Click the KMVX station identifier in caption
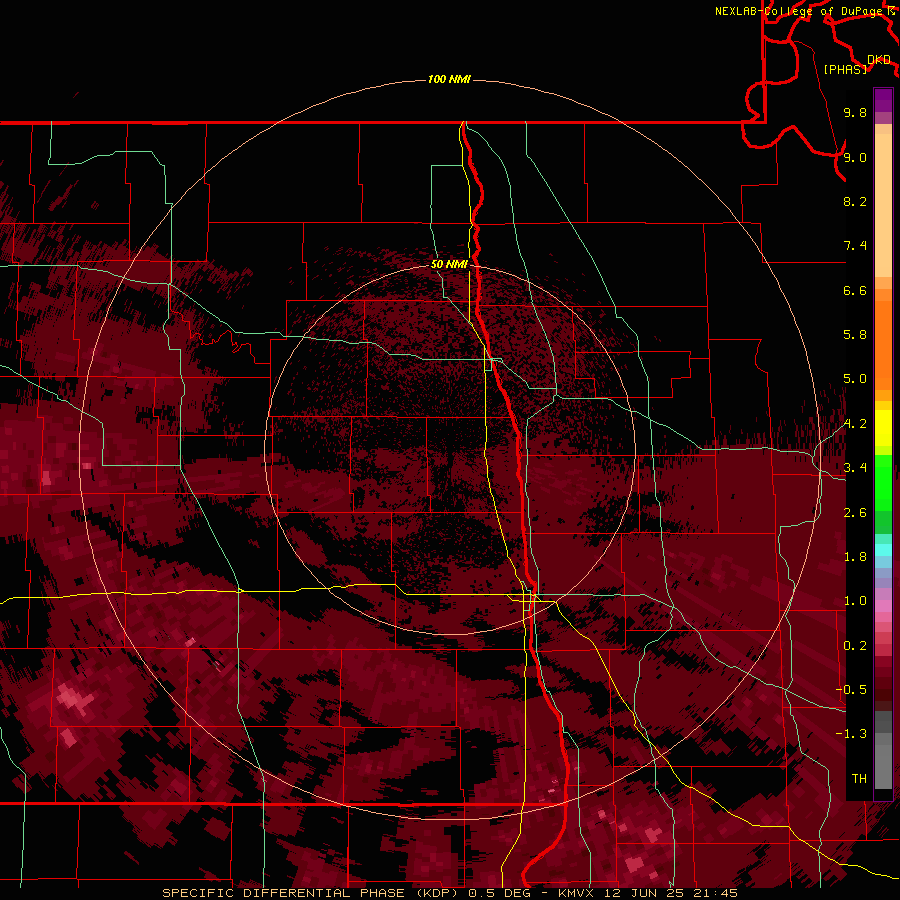 578,893
